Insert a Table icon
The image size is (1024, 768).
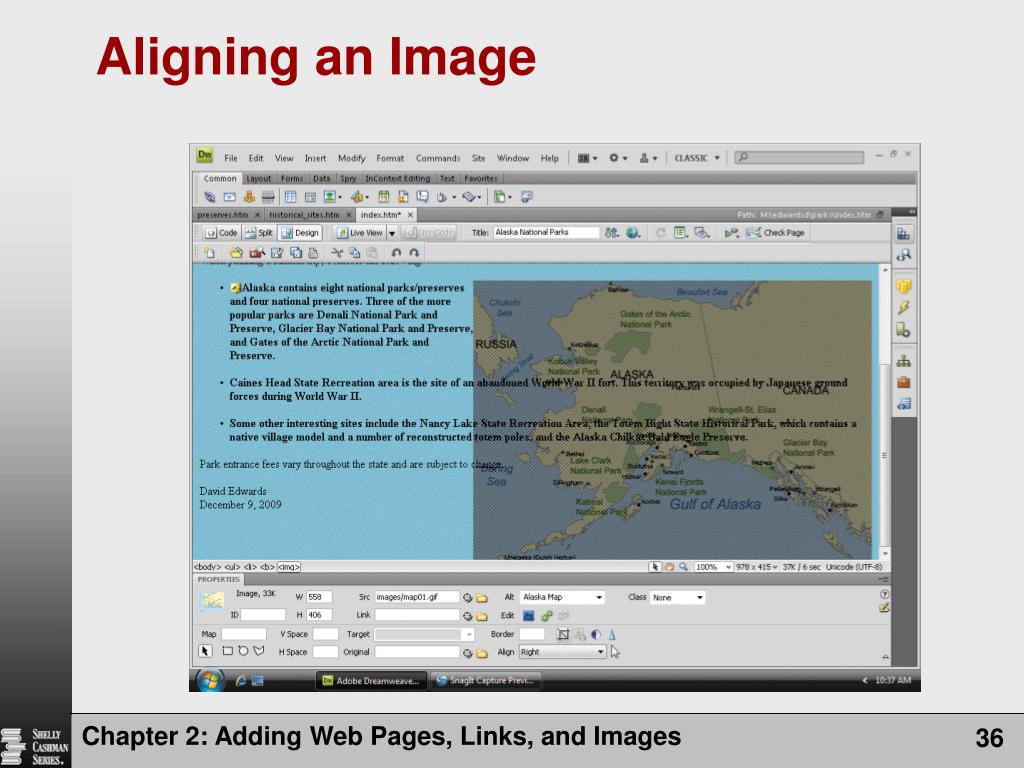coord(291,197)
